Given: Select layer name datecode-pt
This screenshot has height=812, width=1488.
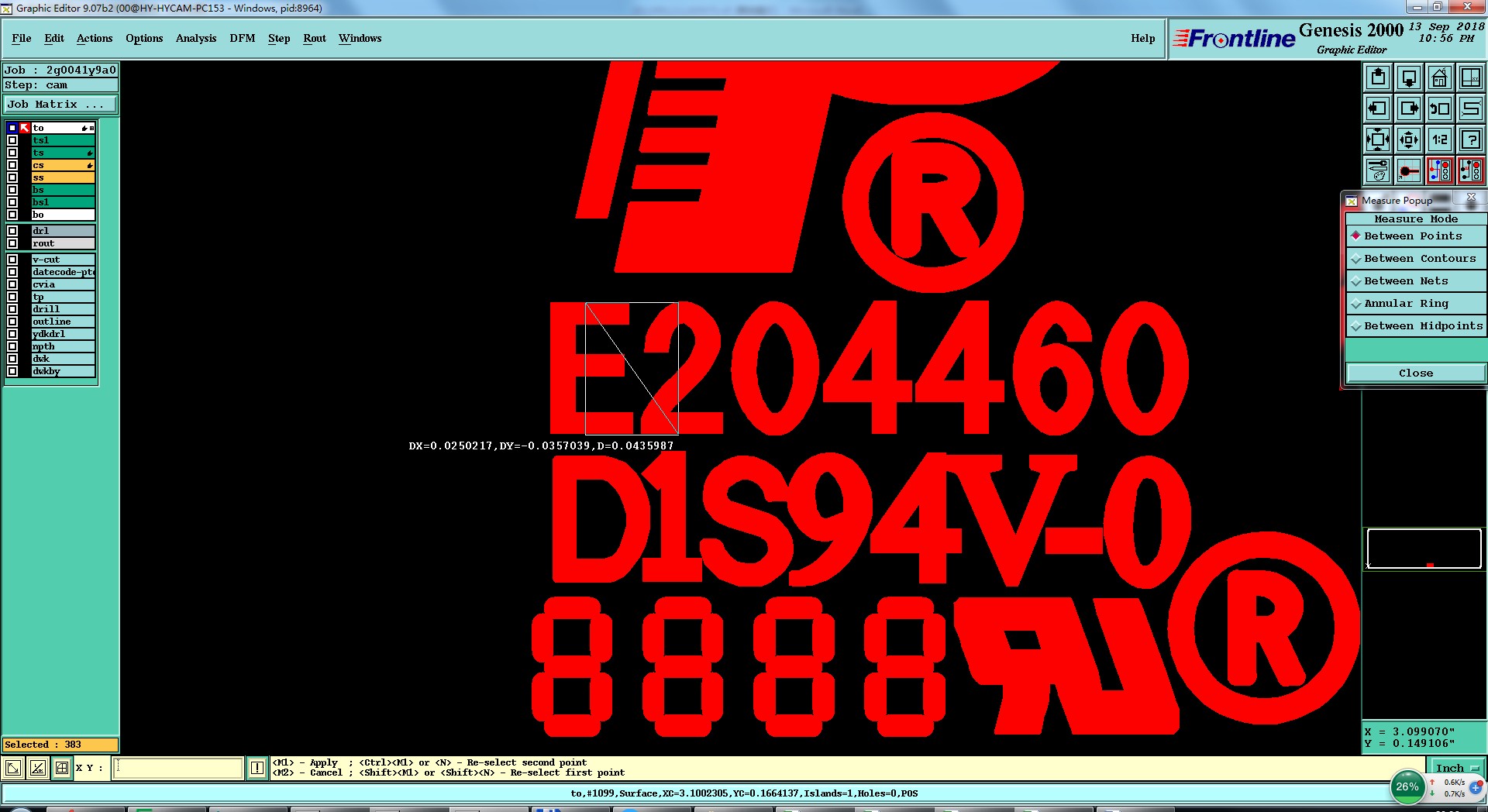Looking at the screenshot, I should click(63, 272).
